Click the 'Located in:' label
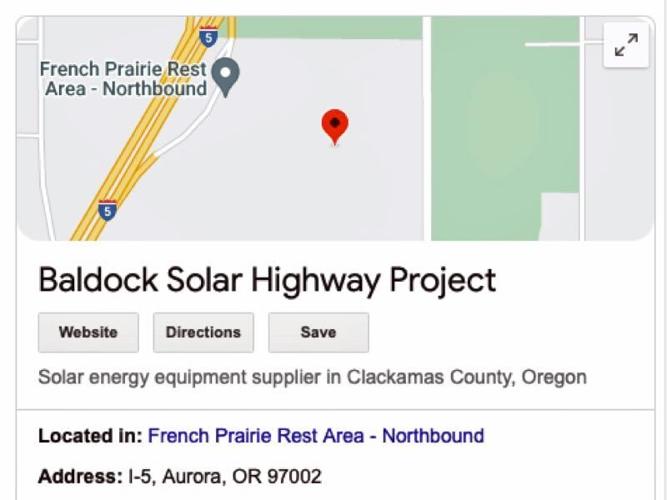This screenshot has width=667, height=500. coord(90,436)
